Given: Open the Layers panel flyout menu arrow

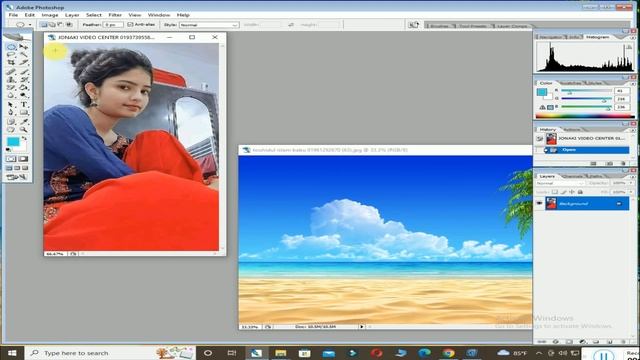Looking at the screenshot, I should tap(632, 176).
